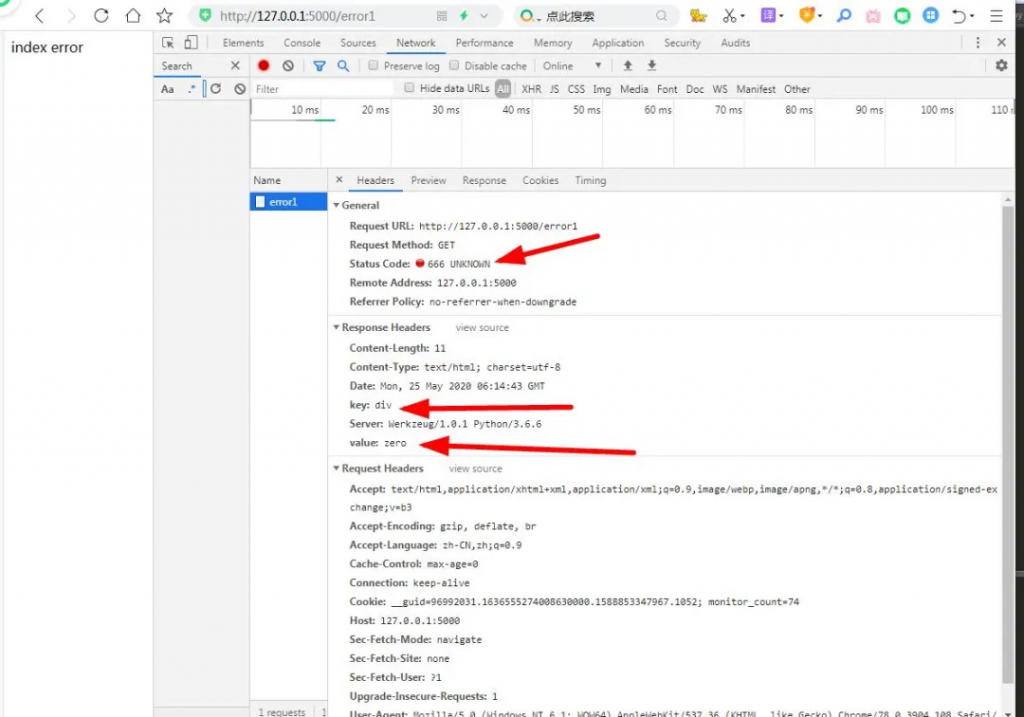Go to the browser home page
1024x717 pixels.
point(132,16)
